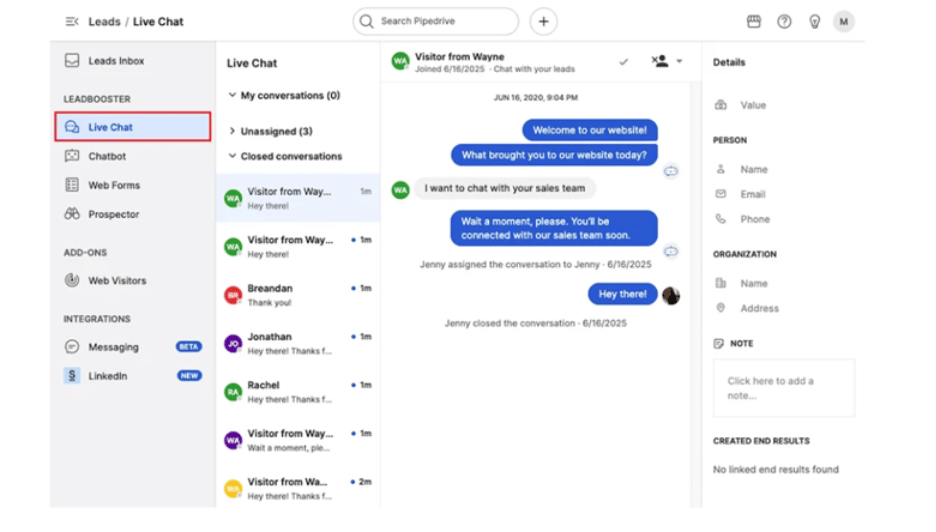
Task: Click the LinkedIn sidebar icon
Action: point(72,376)
